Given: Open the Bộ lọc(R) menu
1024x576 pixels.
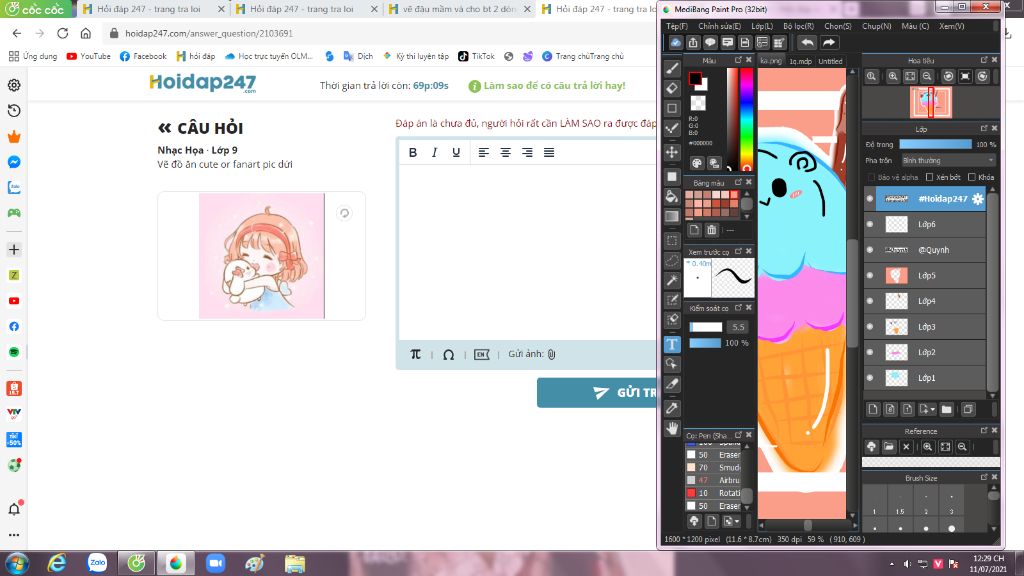Looking at the screenshot, I should 799,26.
